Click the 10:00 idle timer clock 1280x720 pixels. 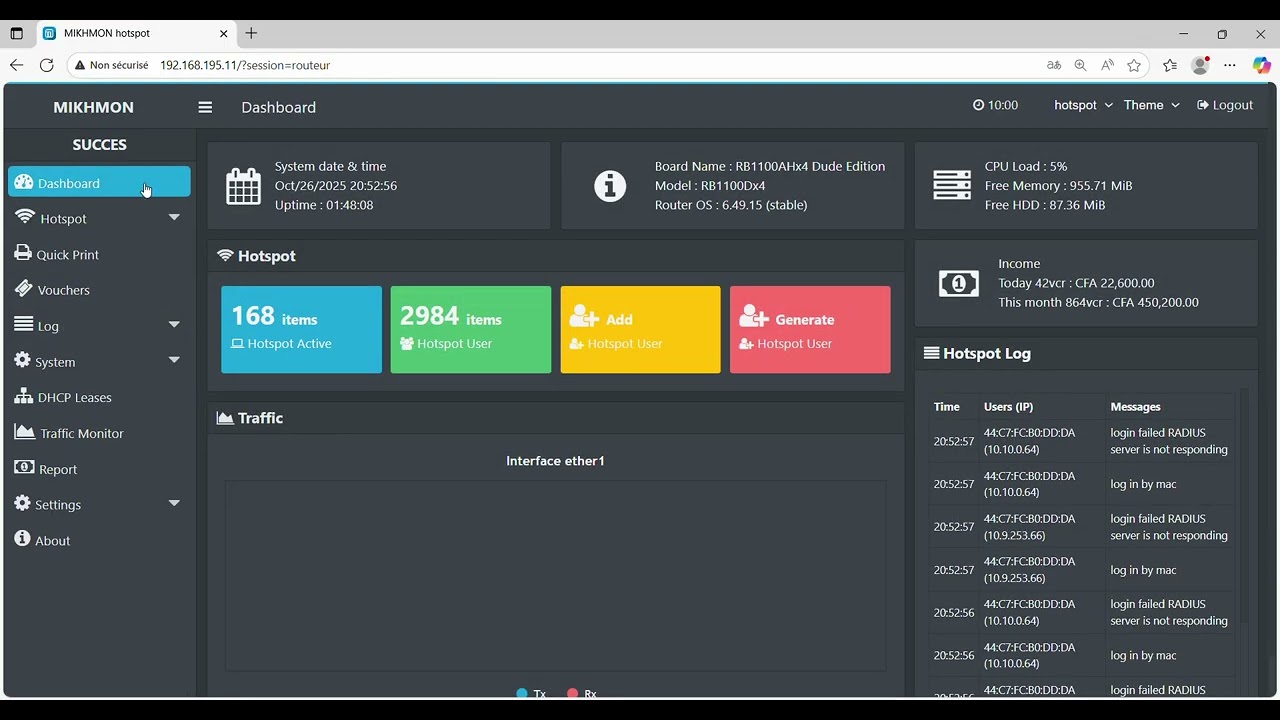coord(995,105)
